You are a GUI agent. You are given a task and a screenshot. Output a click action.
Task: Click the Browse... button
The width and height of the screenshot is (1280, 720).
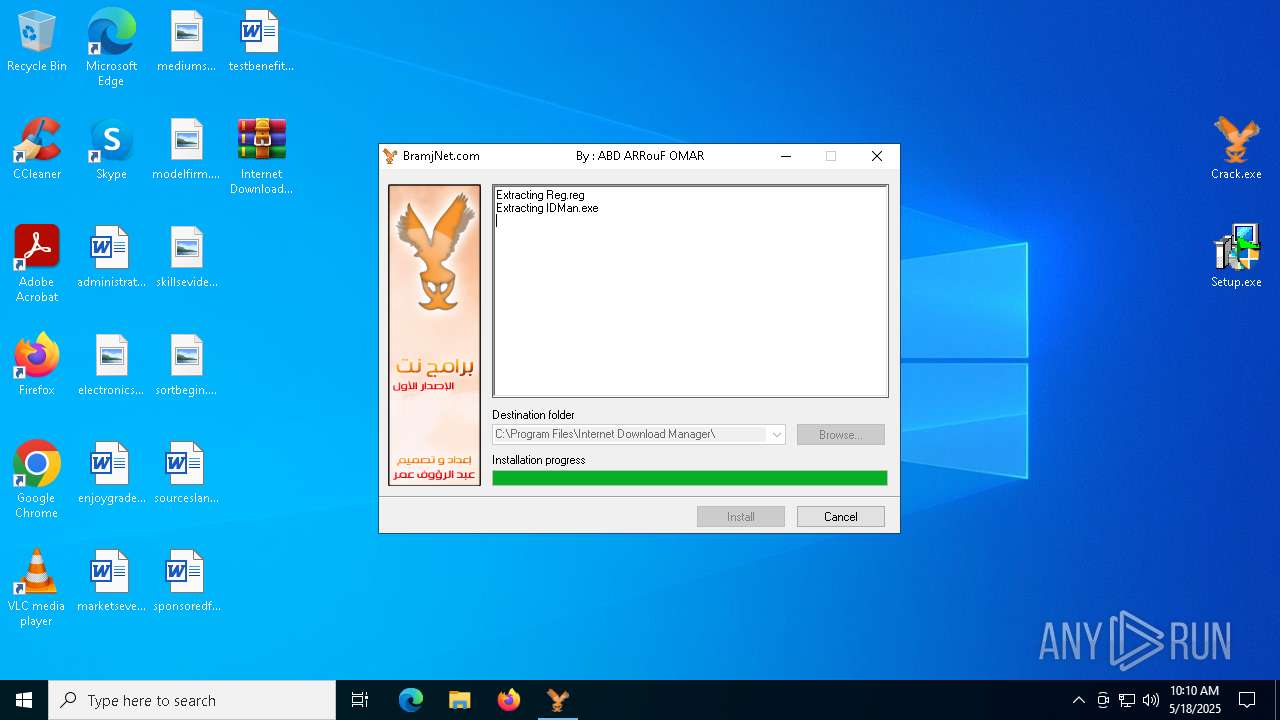point(841,435)
